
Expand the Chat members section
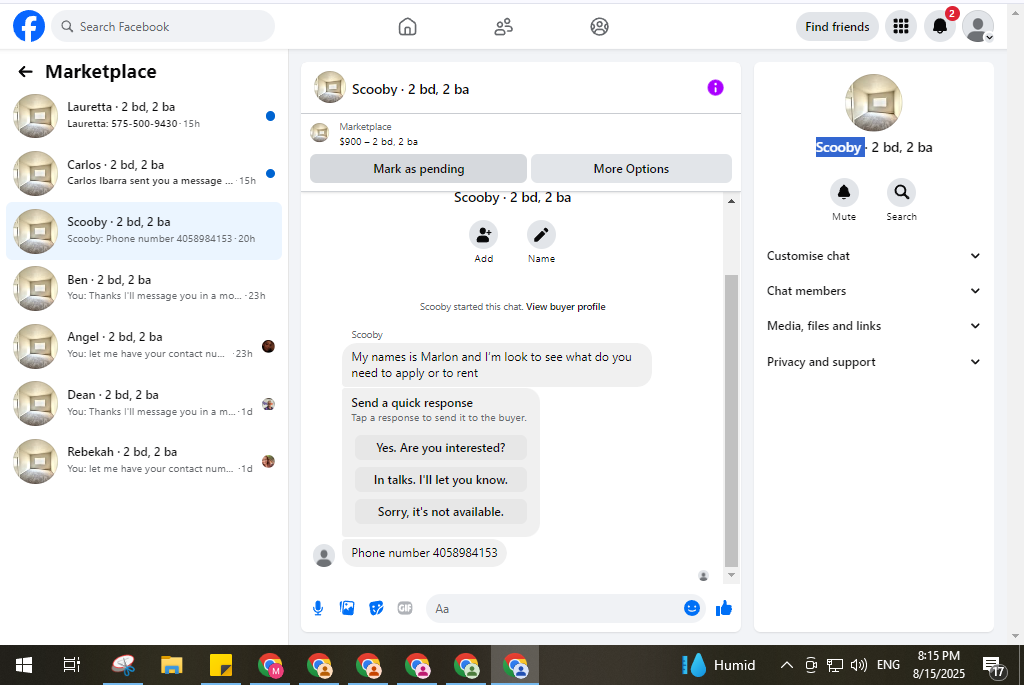pyautogui.click(x=874, y=291)
